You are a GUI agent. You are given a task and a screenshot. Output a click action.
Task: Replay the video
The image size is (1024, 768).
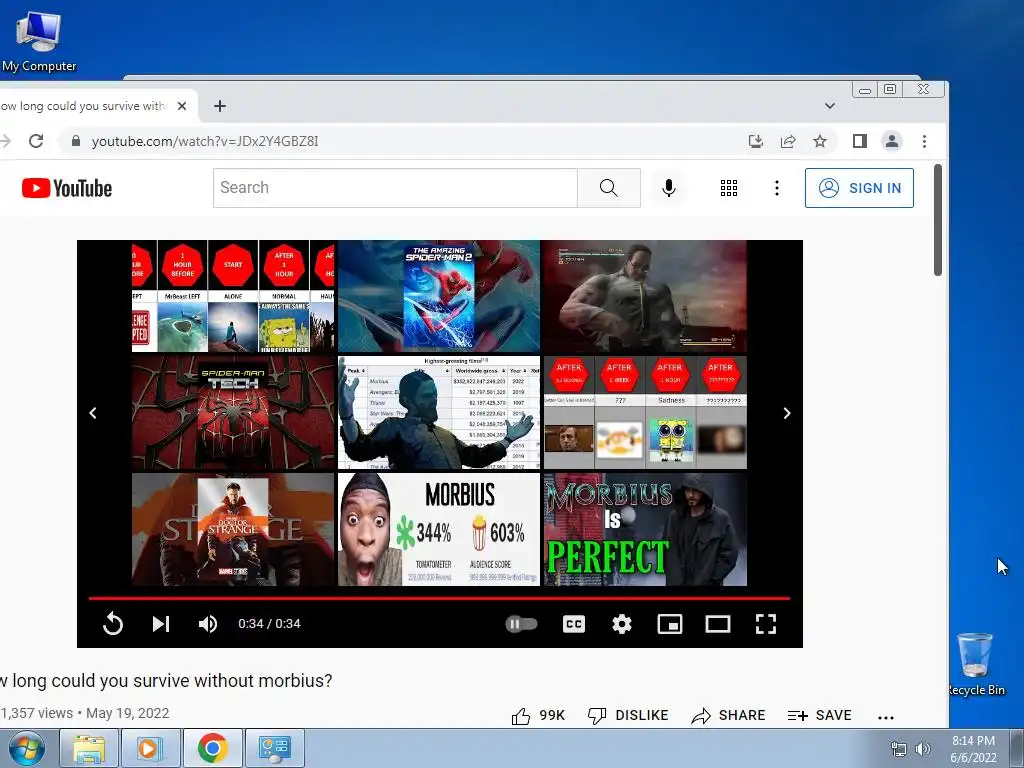(113, 624)
